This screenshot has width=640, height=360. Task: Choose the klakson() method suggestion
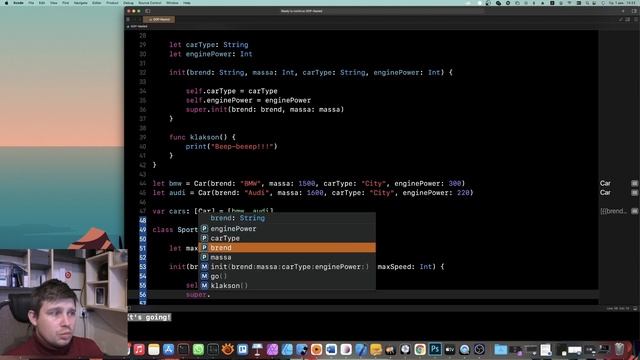point(287,285)
